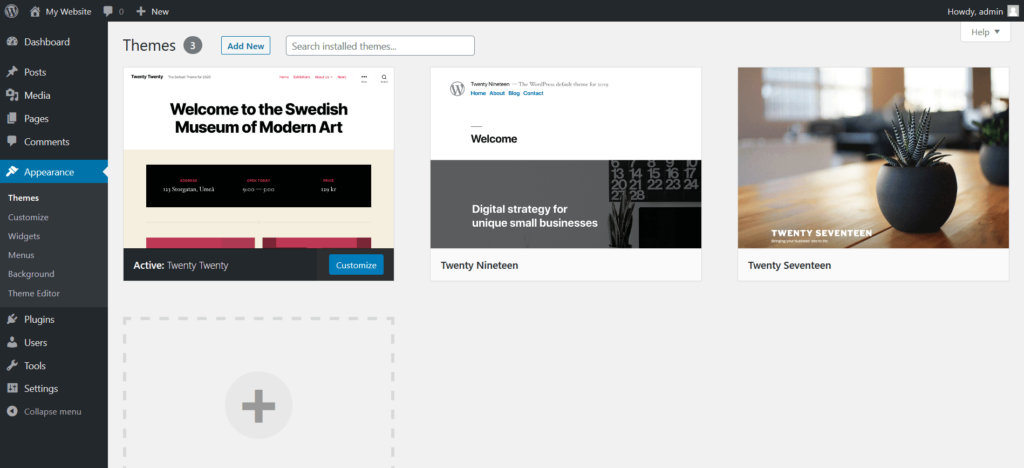Select the Twenty Nineteen theme screenshot
Image resolution: width=1024 pixels, height=468 pixels.
coord(566,158)
